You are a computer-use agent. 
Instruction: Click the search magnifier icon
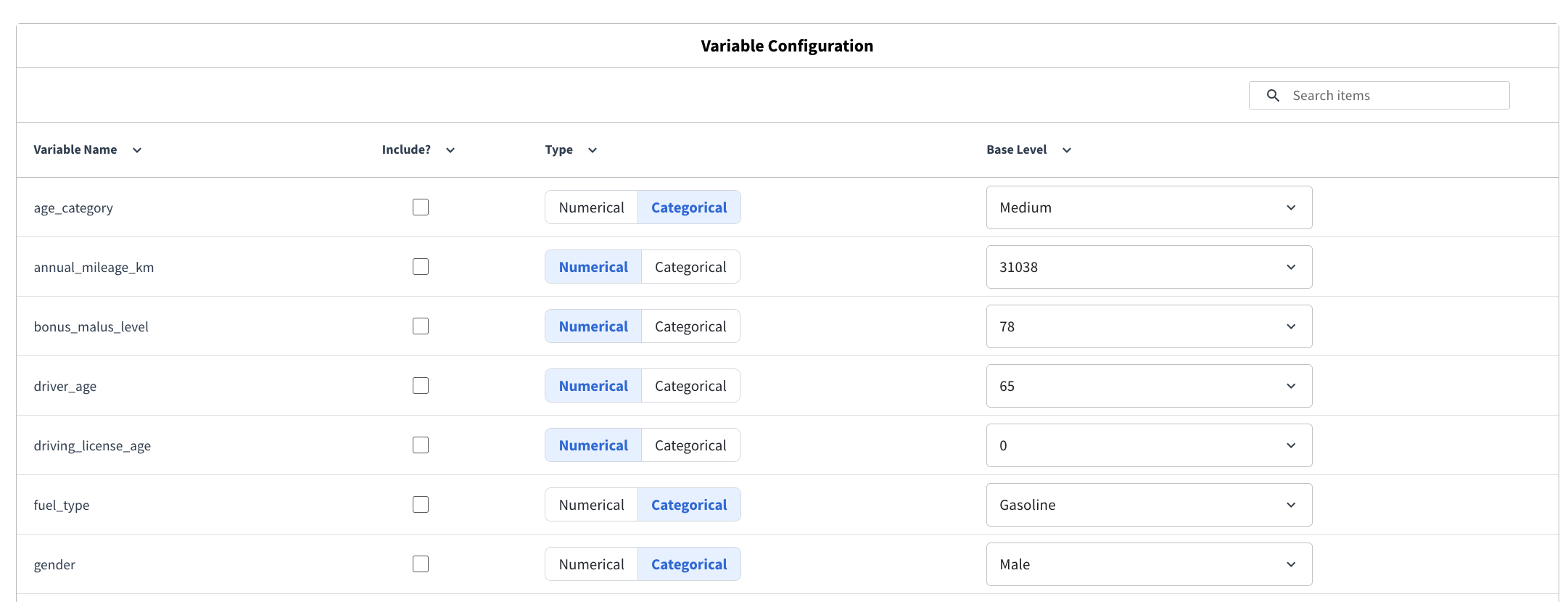(1273, 95)
